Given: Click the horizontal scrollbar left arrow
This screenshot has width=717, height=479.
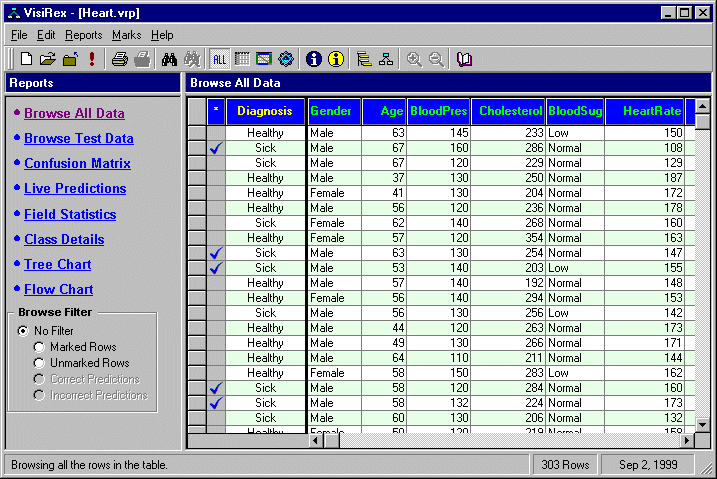Looking at the screenshot, I should (316, 441).
